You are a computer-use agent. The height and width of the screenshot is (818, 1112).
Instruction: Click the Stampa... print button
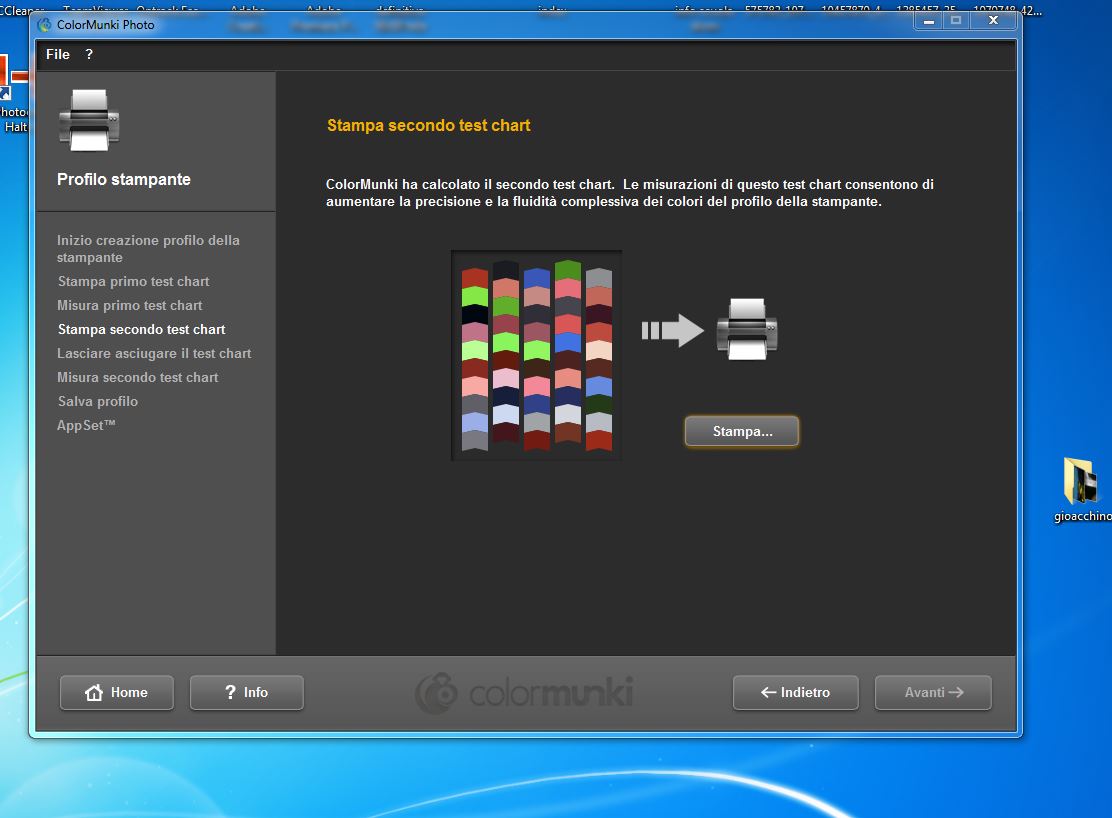tap(742, 431)
